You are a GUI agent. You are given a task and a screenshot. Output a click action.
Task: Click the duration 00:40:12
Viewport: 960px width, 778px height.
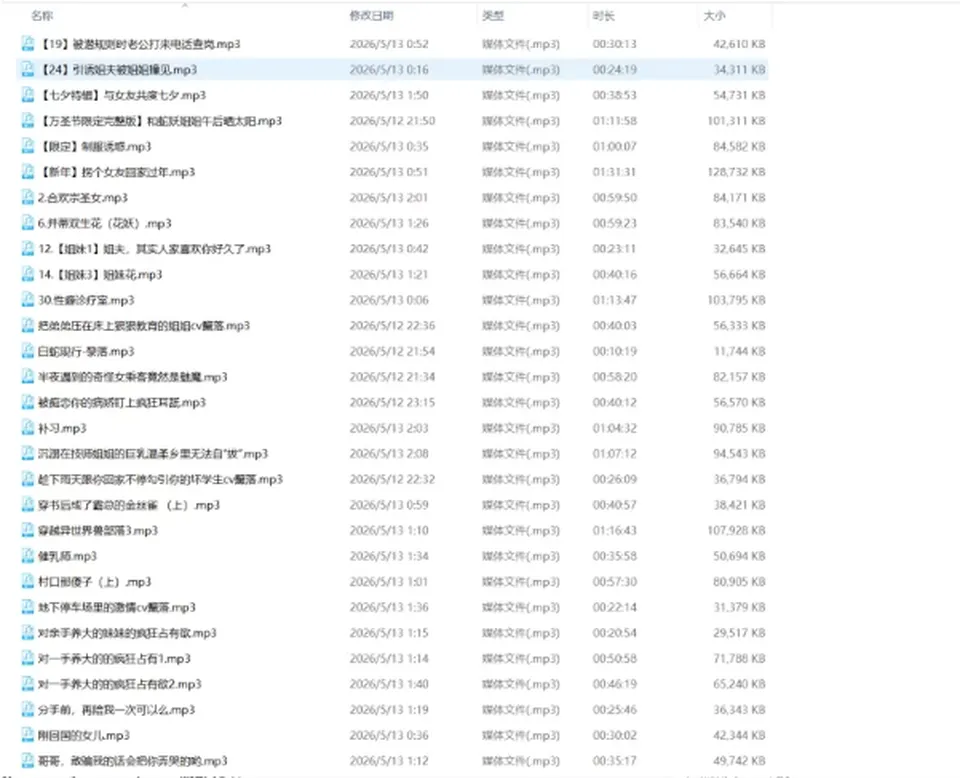615,403
